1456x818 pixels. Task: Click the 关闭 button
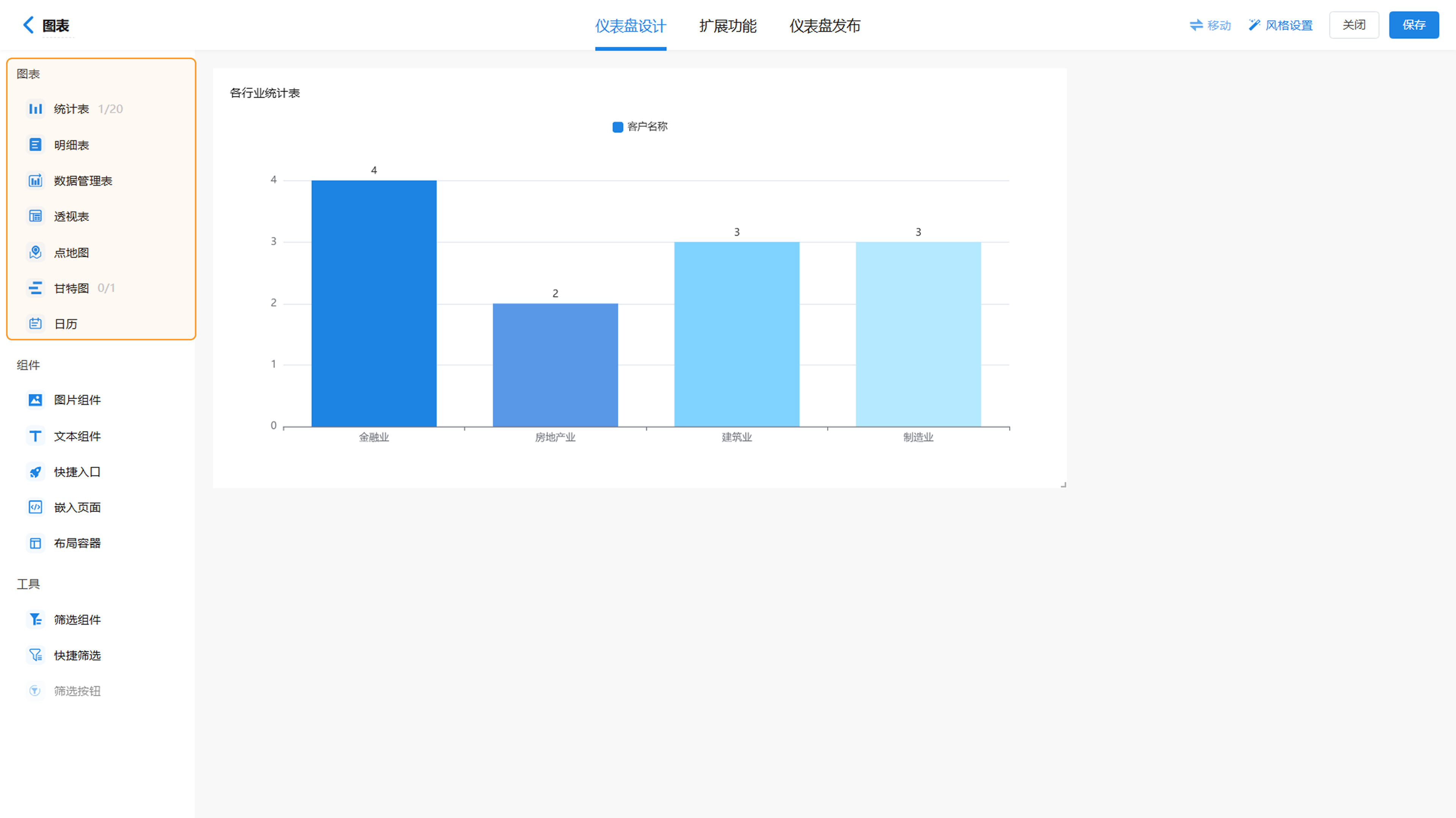(x=1354, y=25)
